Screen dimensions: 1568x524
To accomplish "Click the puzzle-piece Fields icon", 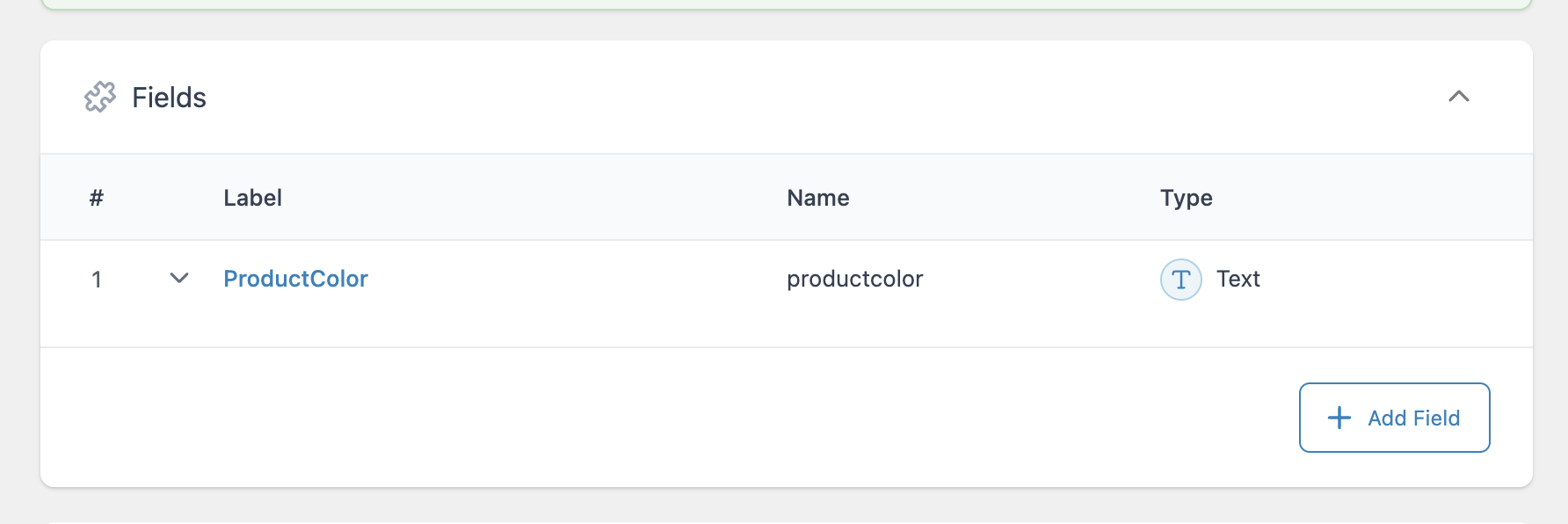I will 100,97.
